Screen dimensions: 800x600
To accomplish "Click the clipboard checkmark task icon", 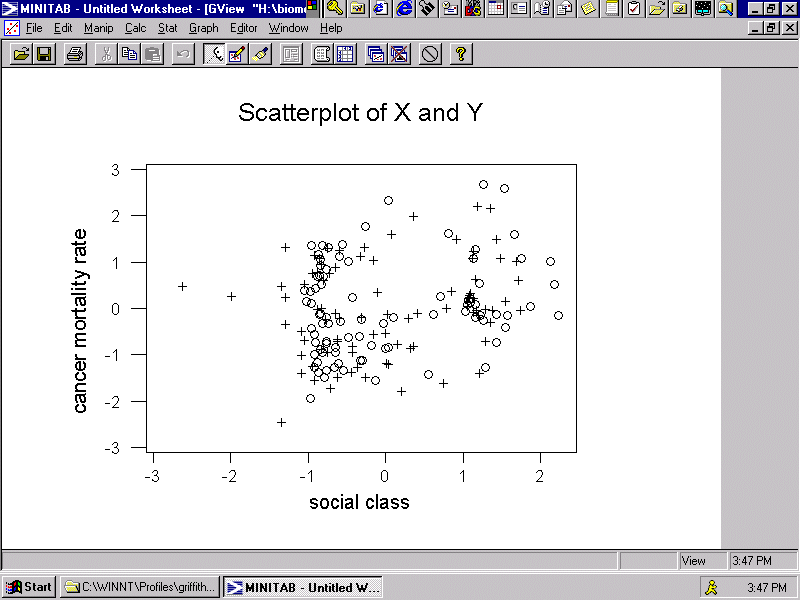I will click(634, 8).
